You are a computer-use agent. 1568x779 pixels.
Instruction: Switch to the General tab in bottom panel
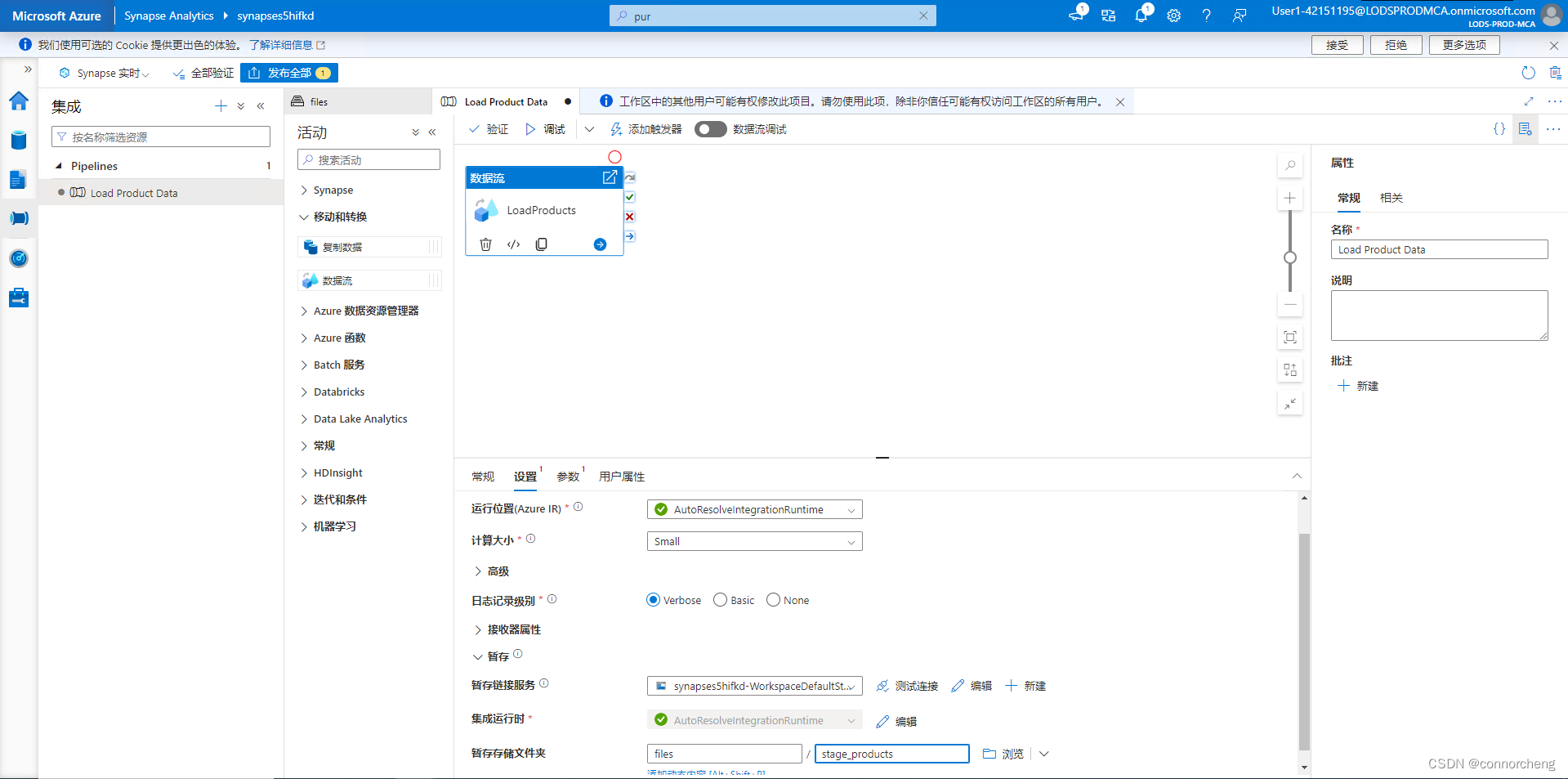(483, 477)
